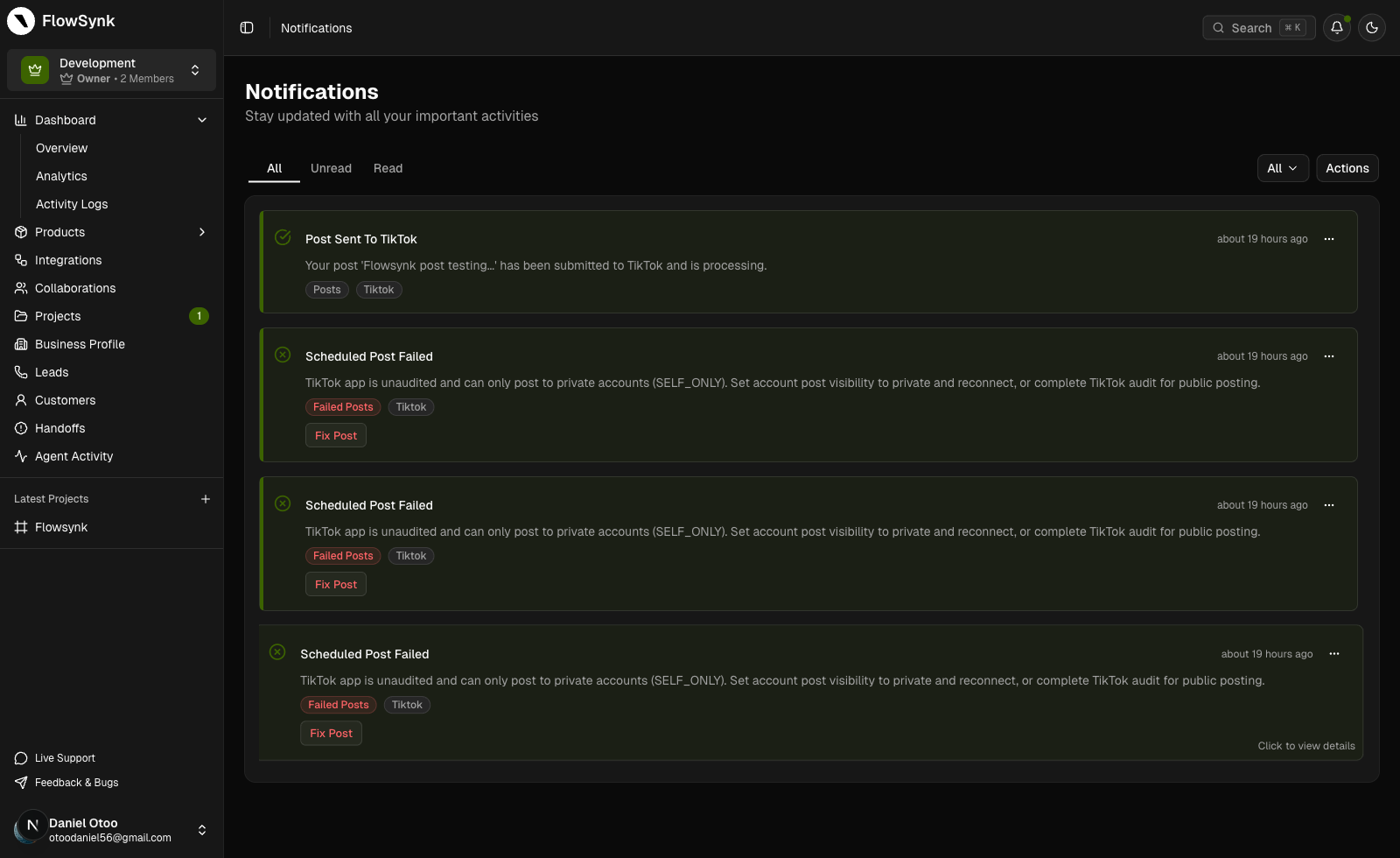Image resolution: width=1400 pixels, height=858 pixels.
Task: Collapse the sidebar using the panel icon
Action: pyautogui.click(x=247, y=27)
